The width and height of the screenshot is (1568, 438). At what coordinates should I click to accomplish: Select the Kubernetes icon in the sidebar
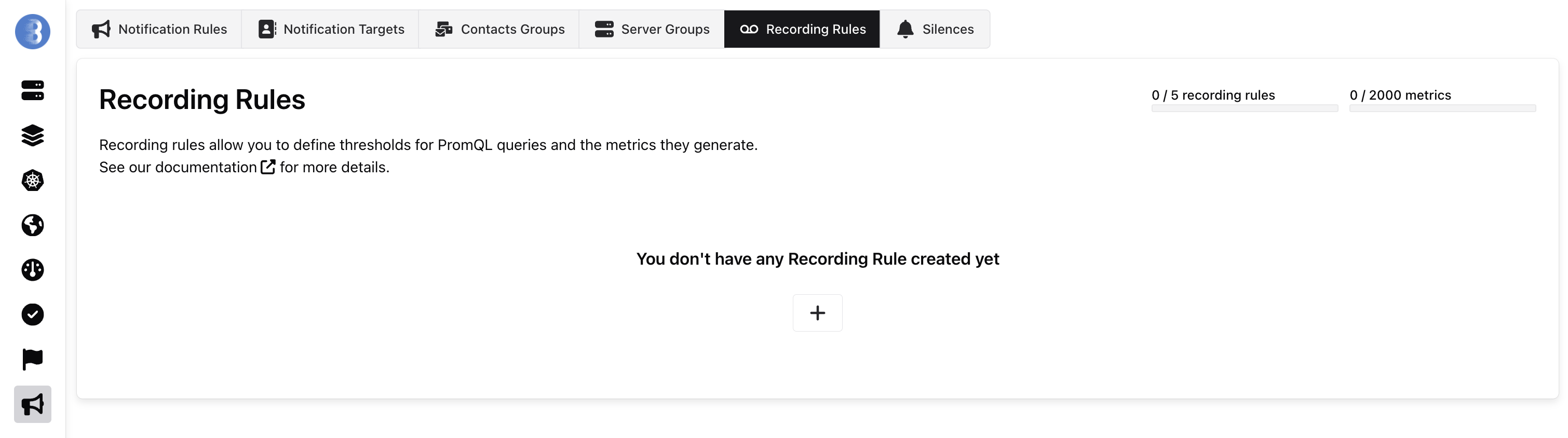(x=32, y=181)
